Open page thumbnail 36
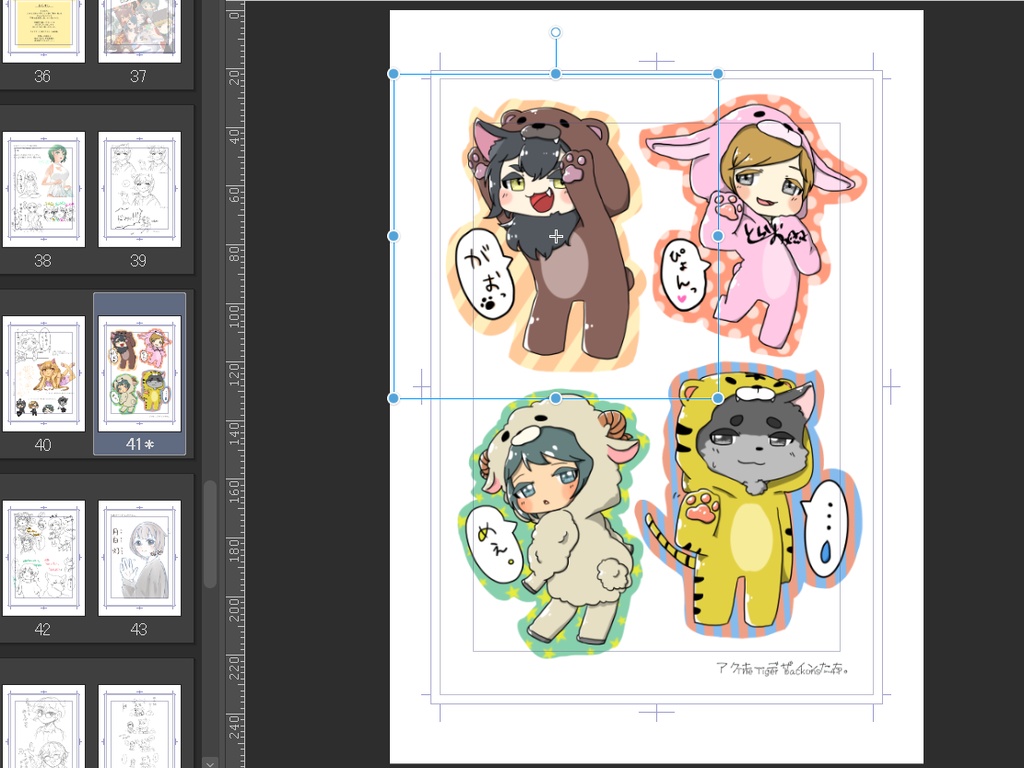The height and width of the screenshot is (768, 1024). tap(44, 30)
